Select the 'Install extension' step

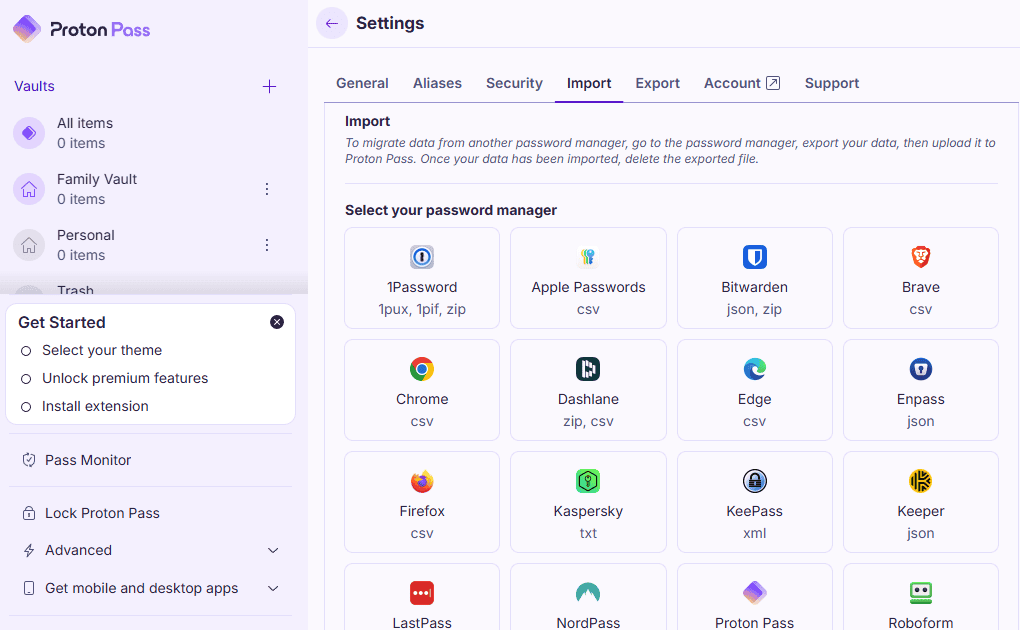95,406
